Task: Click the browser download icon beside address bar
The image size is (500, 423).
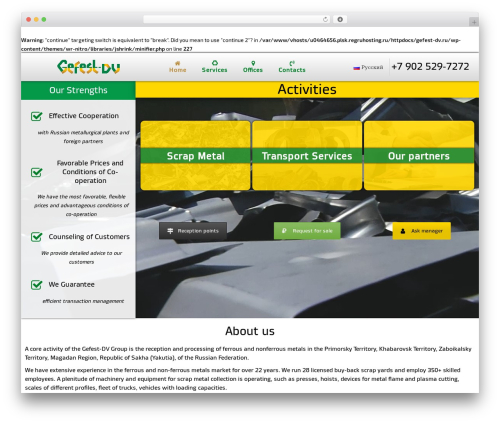Action: click(340, 19)
